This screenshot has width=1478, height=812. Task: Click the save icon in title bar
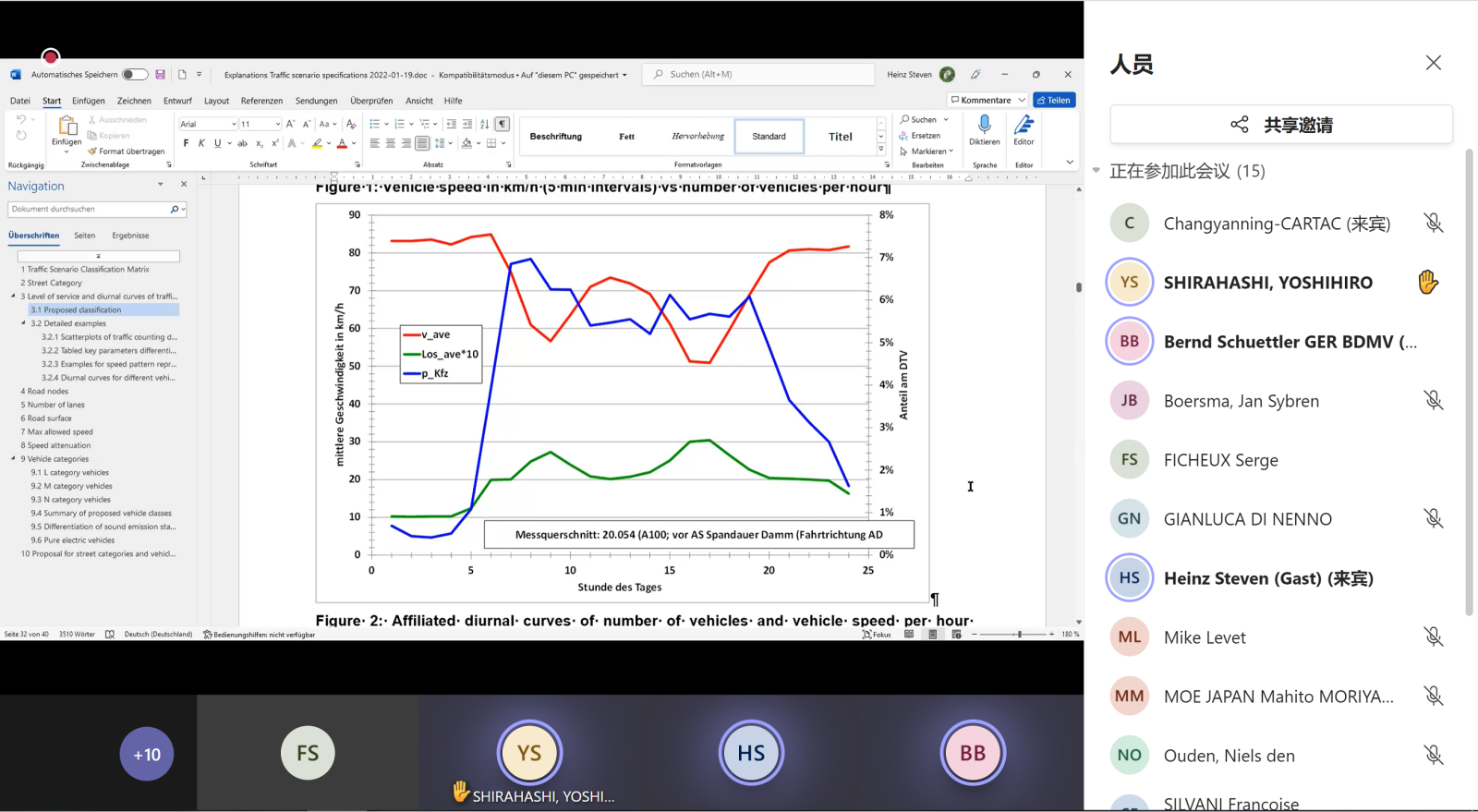pos(161,75)
